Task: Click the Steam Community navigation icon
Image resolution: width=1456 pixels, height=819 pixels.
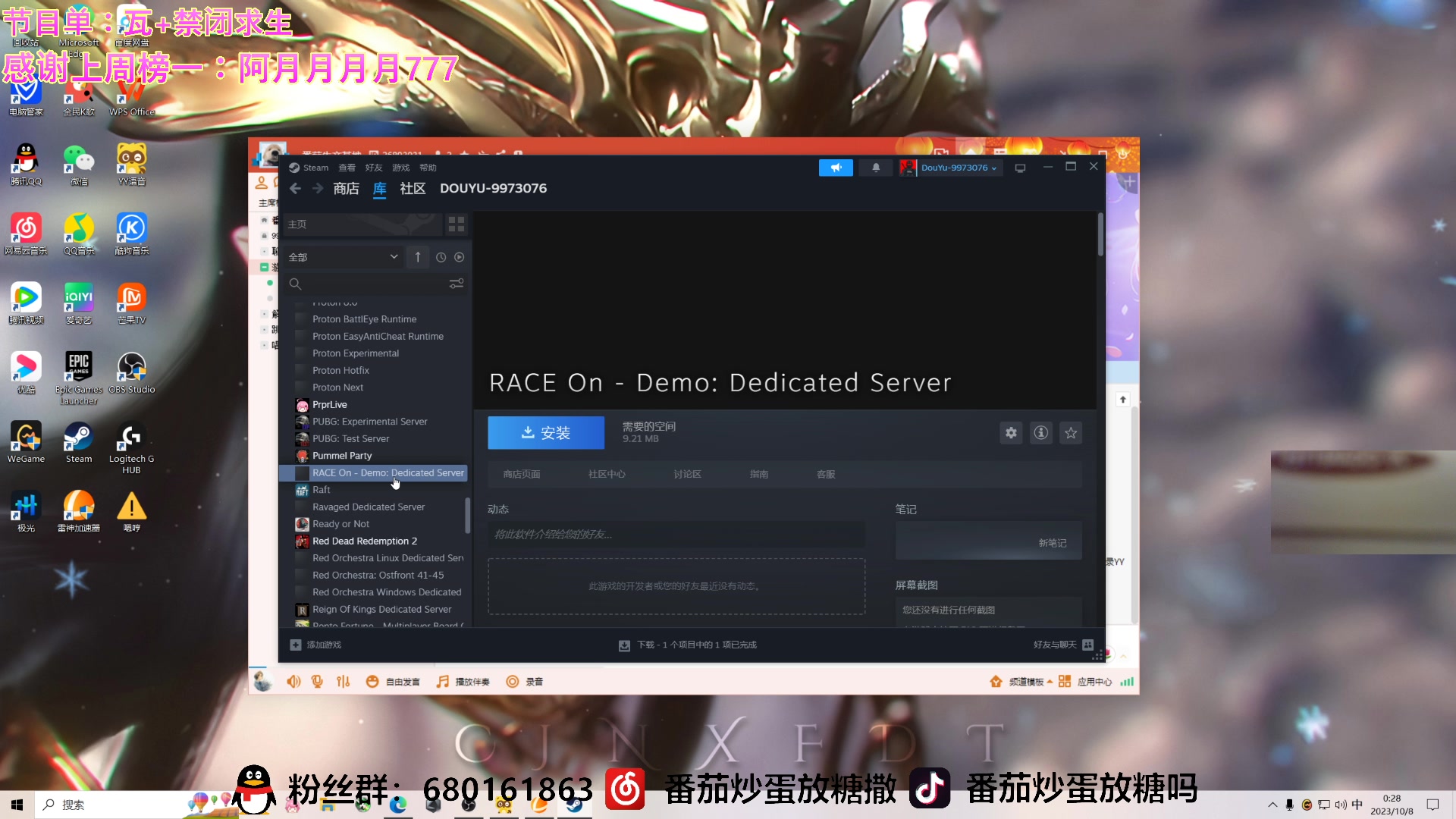Action: tap(412, 188)
